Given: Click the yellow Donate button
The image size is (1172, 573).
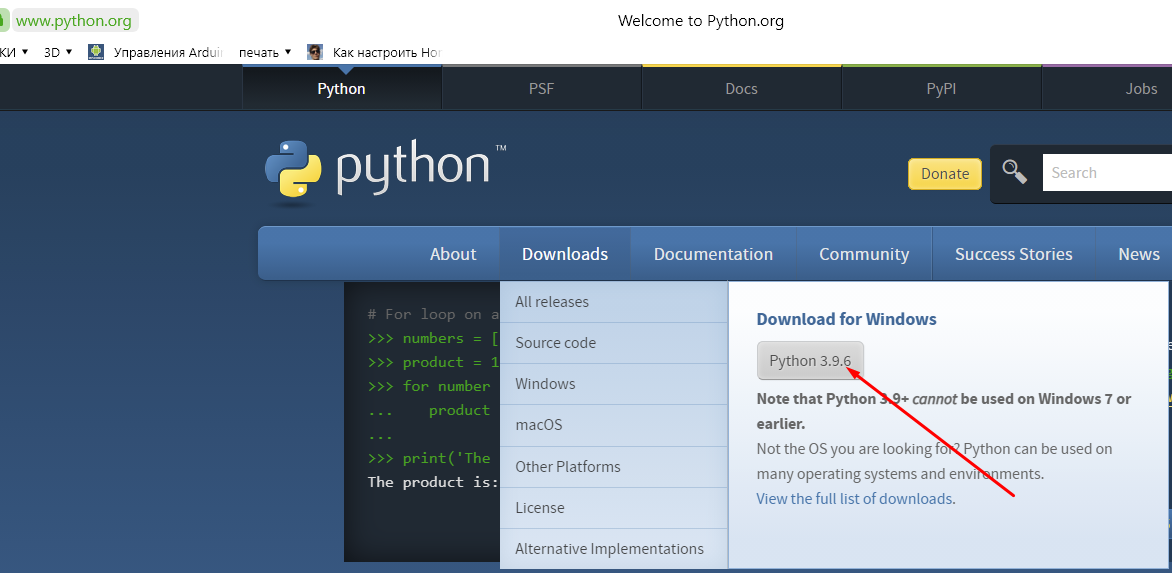Looking at the screenshot, I should point(945,173).
